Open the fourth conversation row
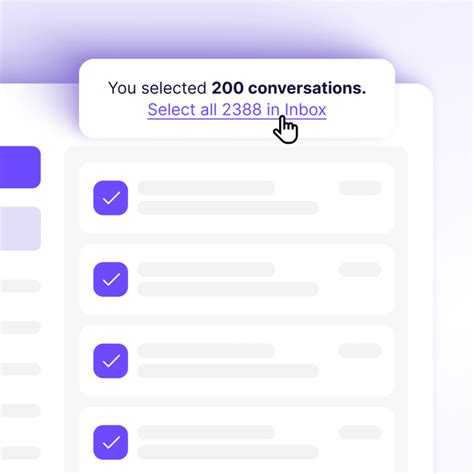This screenshot has width=474, height=474. pyautogui.click(x=237, y=440)
